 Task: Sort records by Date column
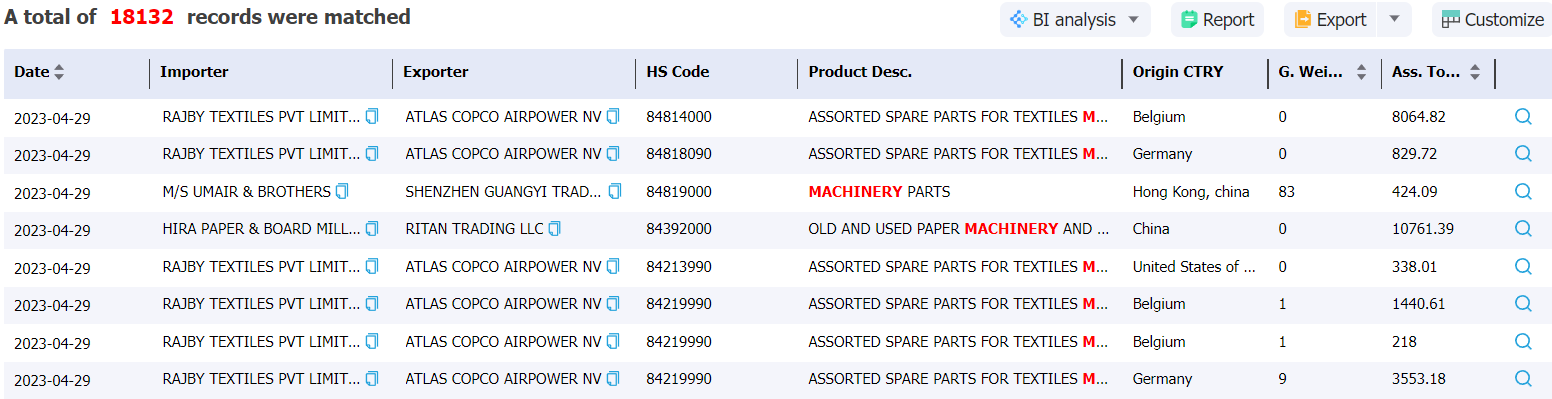click(59, 72)
